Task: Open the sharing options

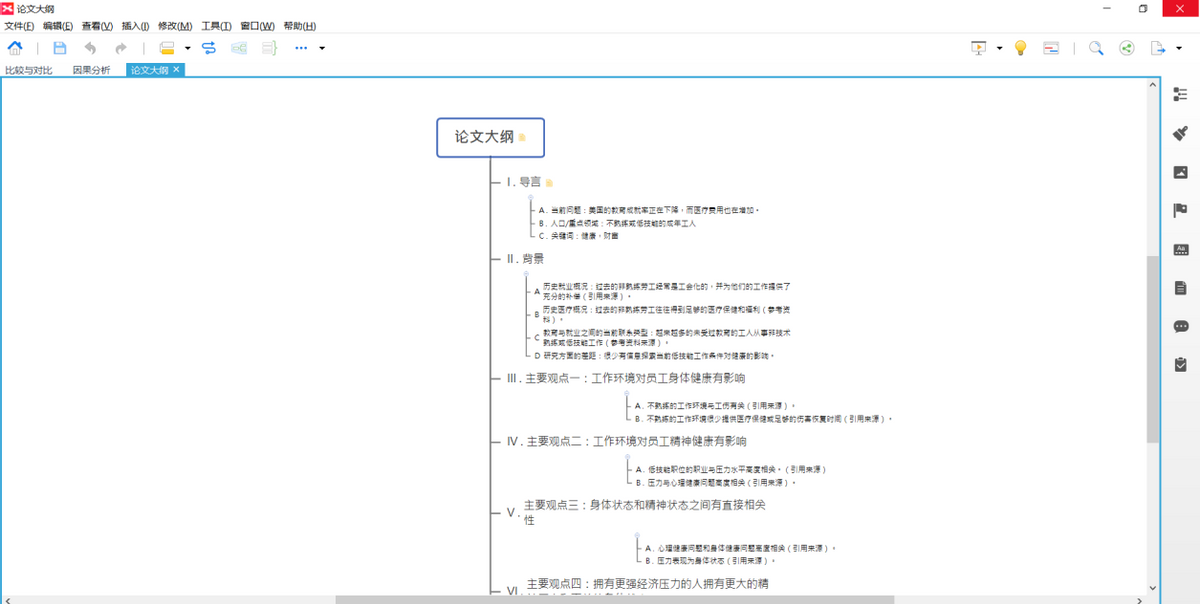Action: point(1126,47)
